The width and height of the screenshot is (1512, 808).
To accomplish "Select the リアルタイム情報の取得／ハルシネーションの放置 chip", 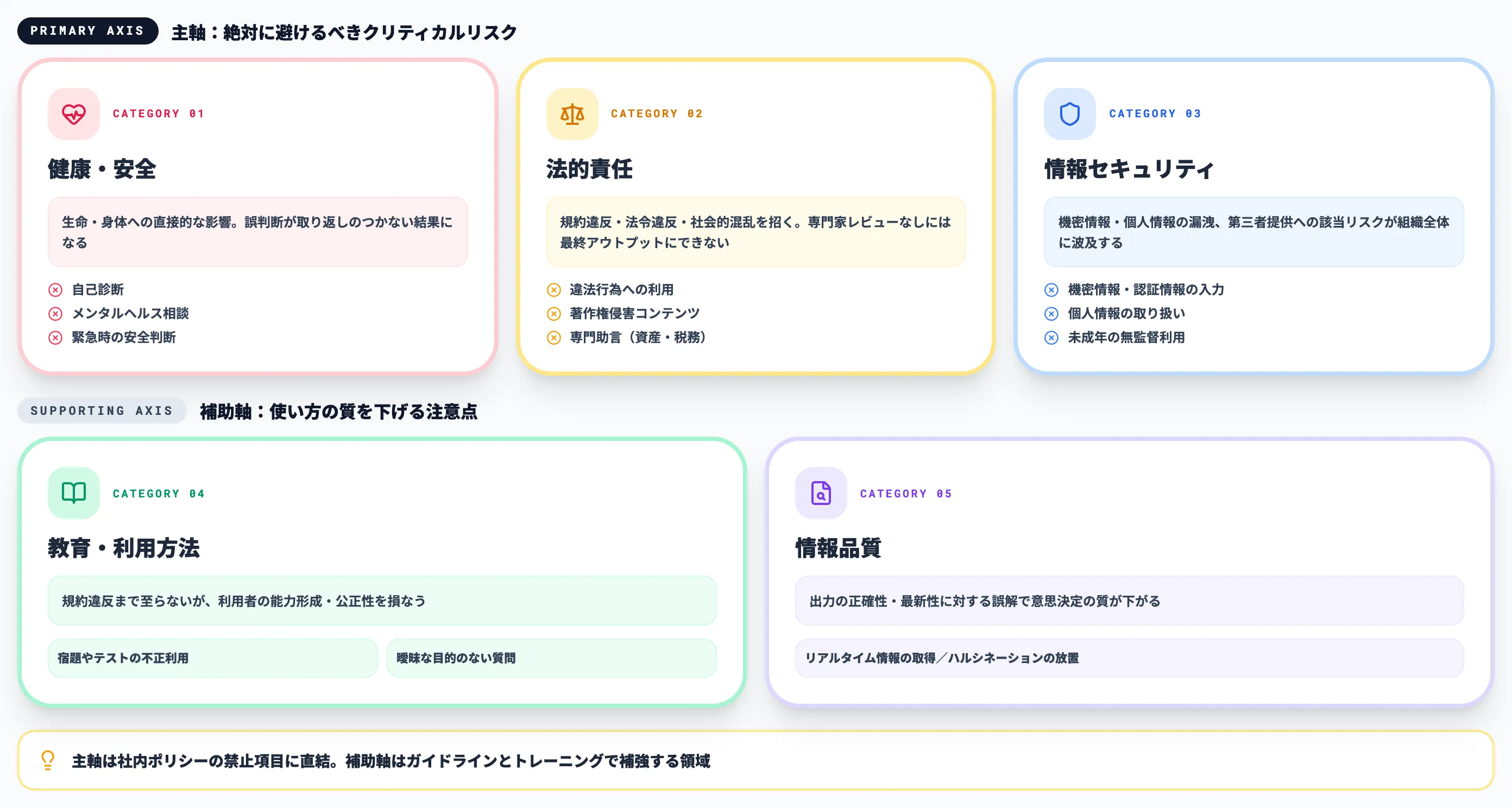I will (1129, 658).
